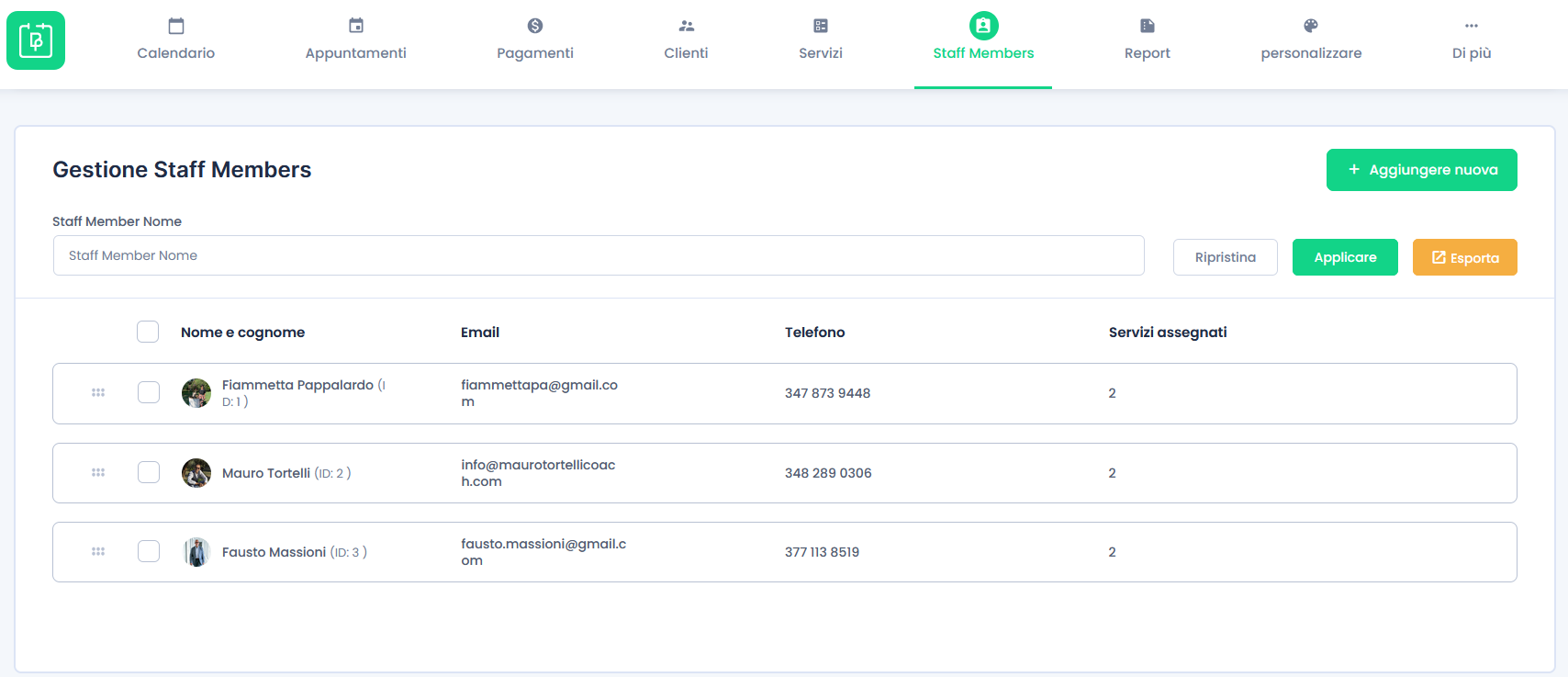Open the personalizzare palette icon

click(1311, 26)
